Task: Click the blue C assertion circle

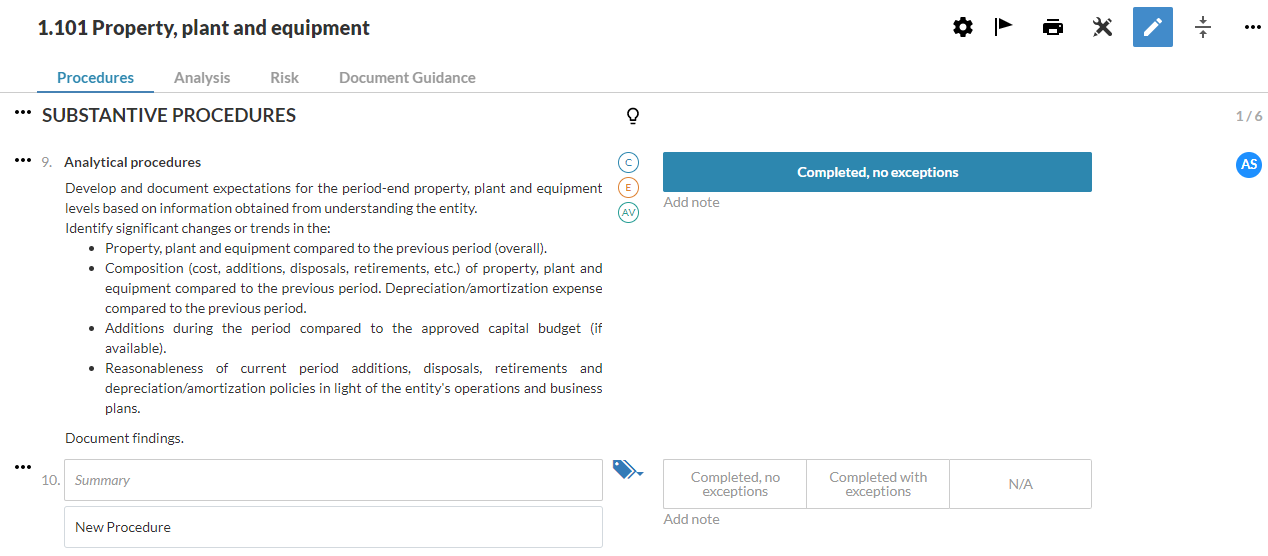Action: click(x=629, y=162)
